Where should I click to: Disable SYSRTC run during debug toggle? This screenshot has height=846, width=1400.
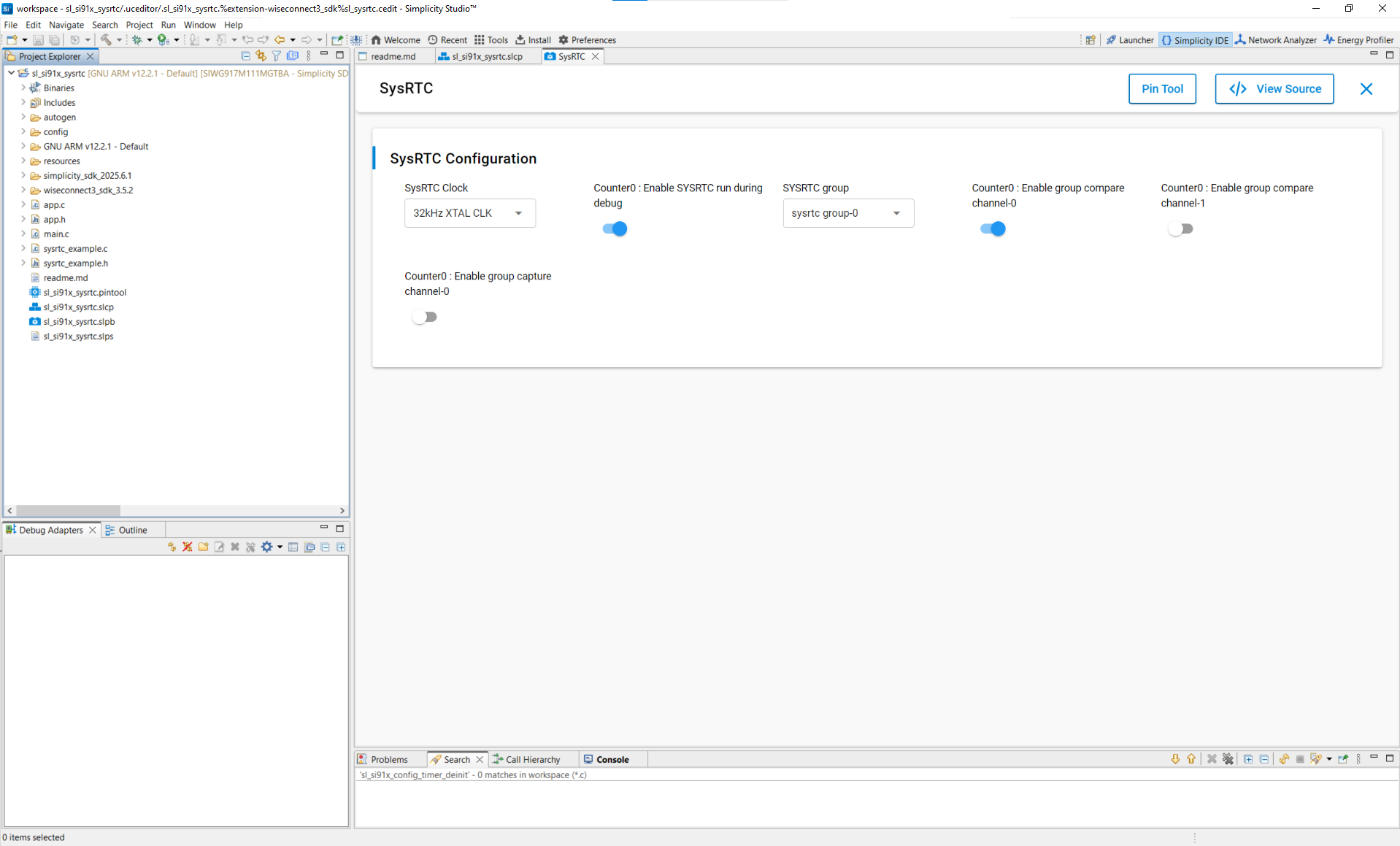(615, 229)
